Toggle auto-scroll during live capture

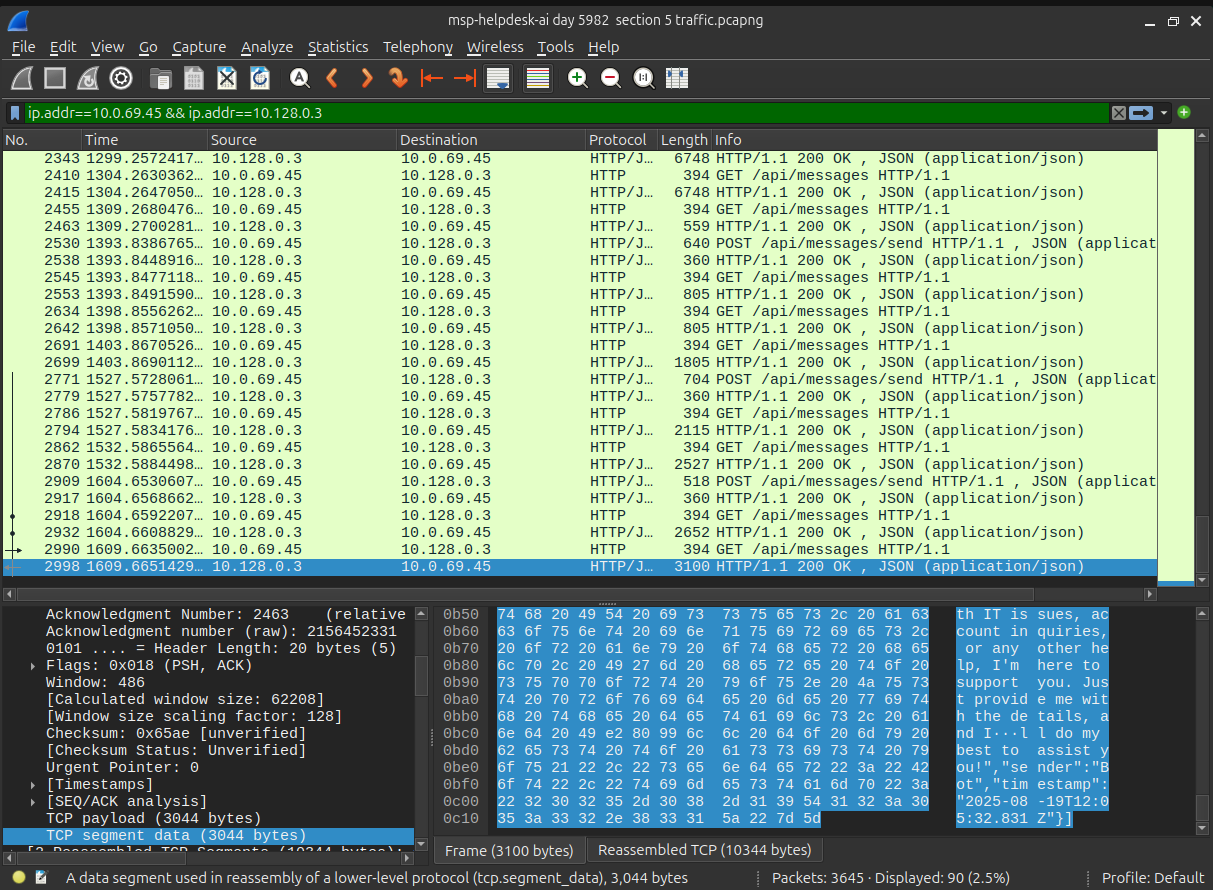point(497,78)
